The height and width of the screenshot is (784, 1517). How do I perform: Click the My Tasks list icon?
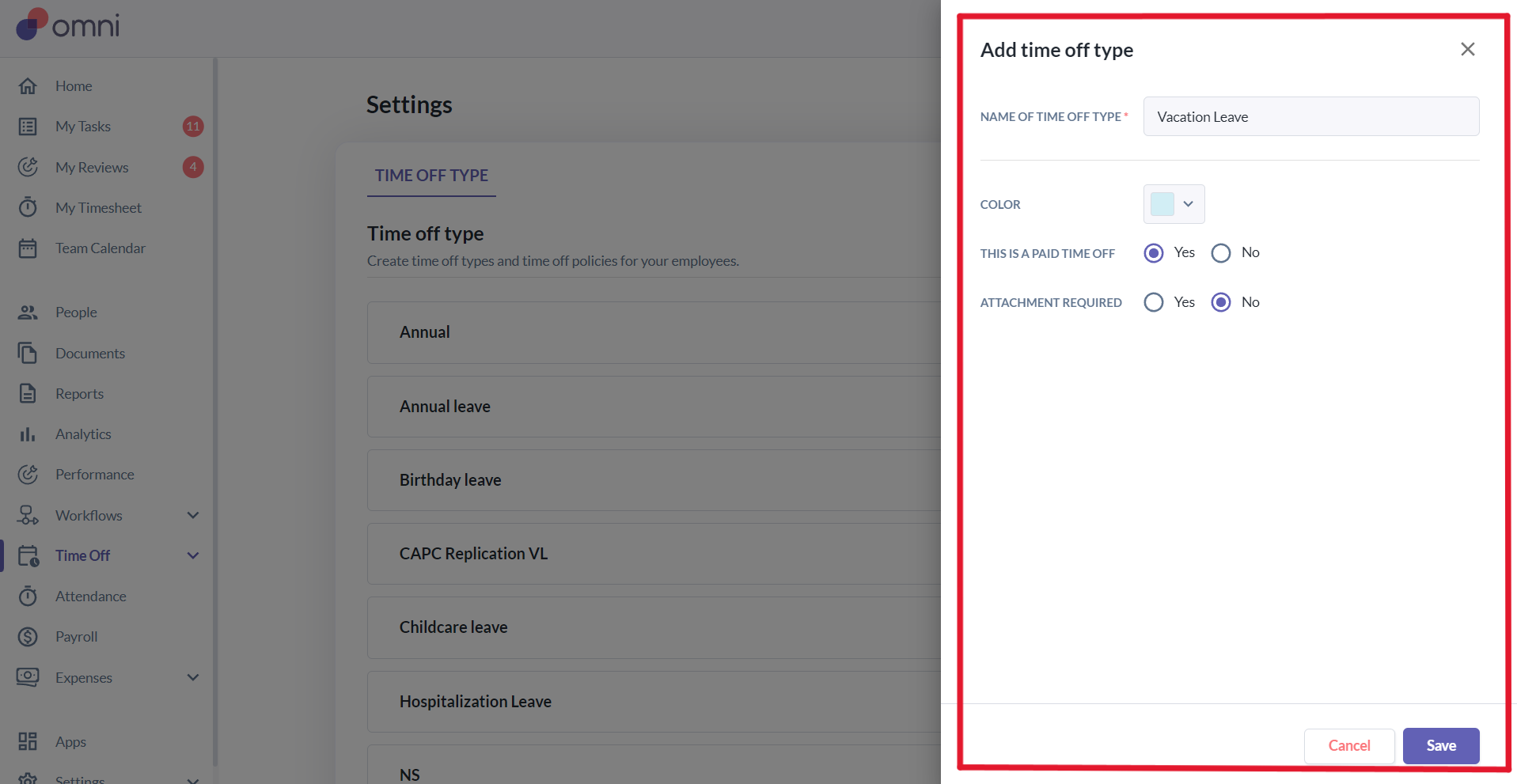click(28, 127)
